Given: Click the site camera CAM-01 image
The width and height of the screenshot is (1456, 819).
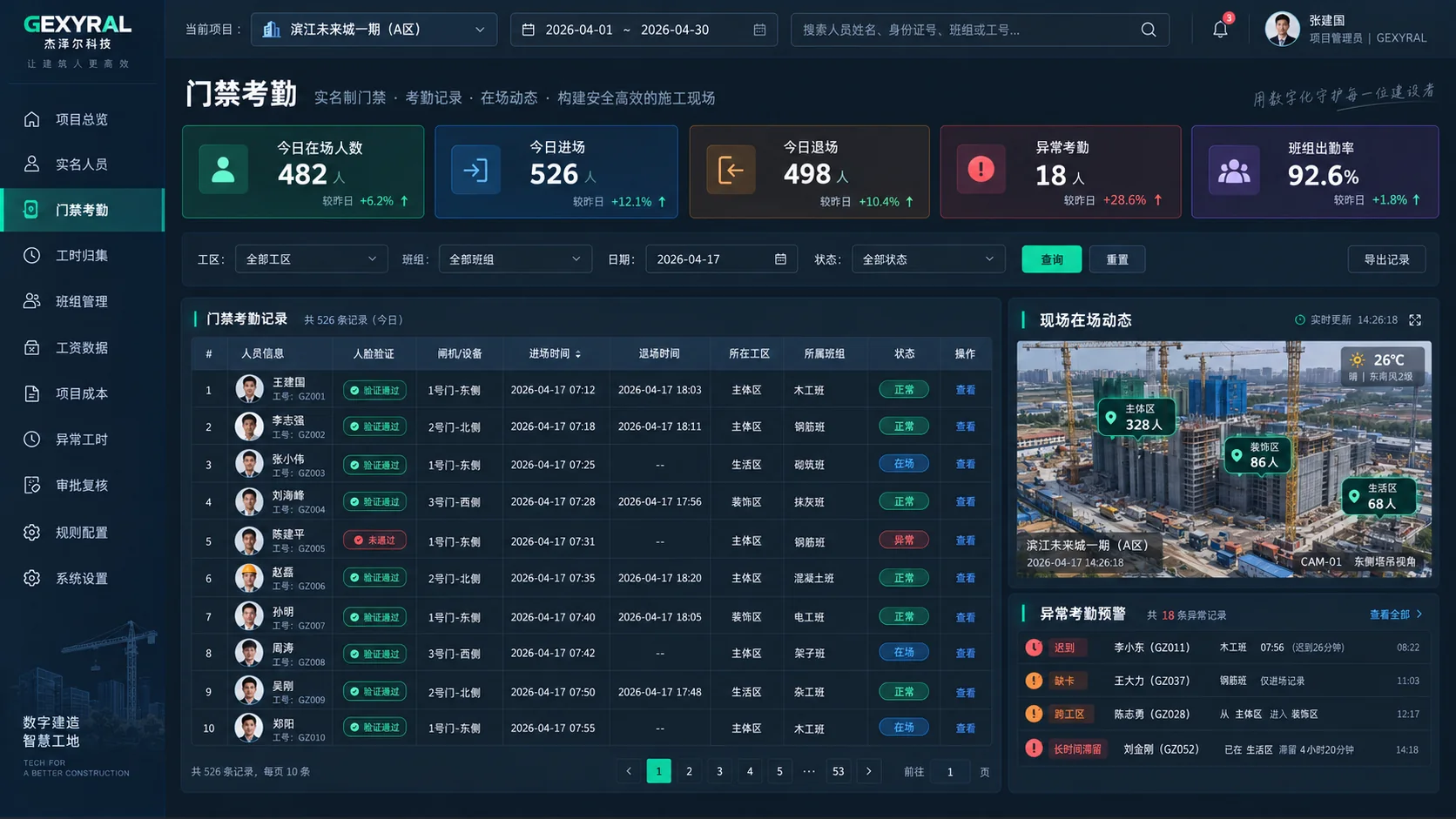Looking at the screenshot, I should click(1223, 460).
